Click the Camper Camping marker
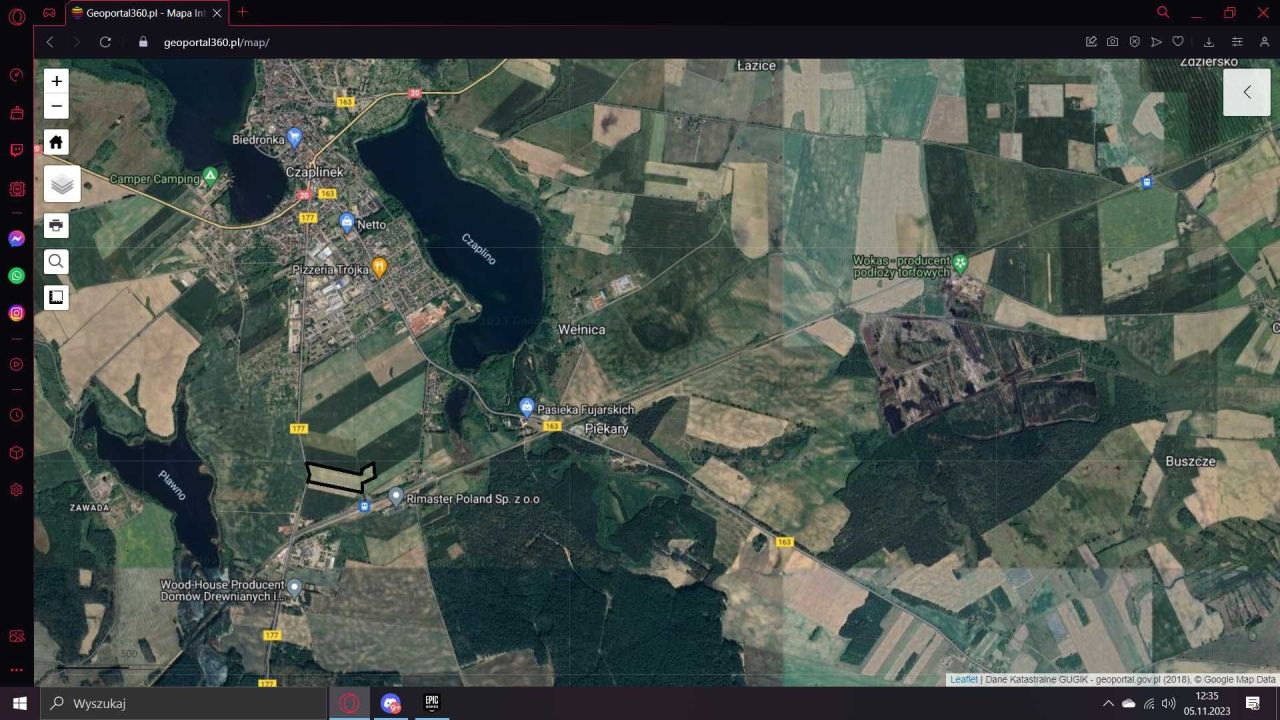Screen dimensions: 1280x720 (x=210, y=175)
